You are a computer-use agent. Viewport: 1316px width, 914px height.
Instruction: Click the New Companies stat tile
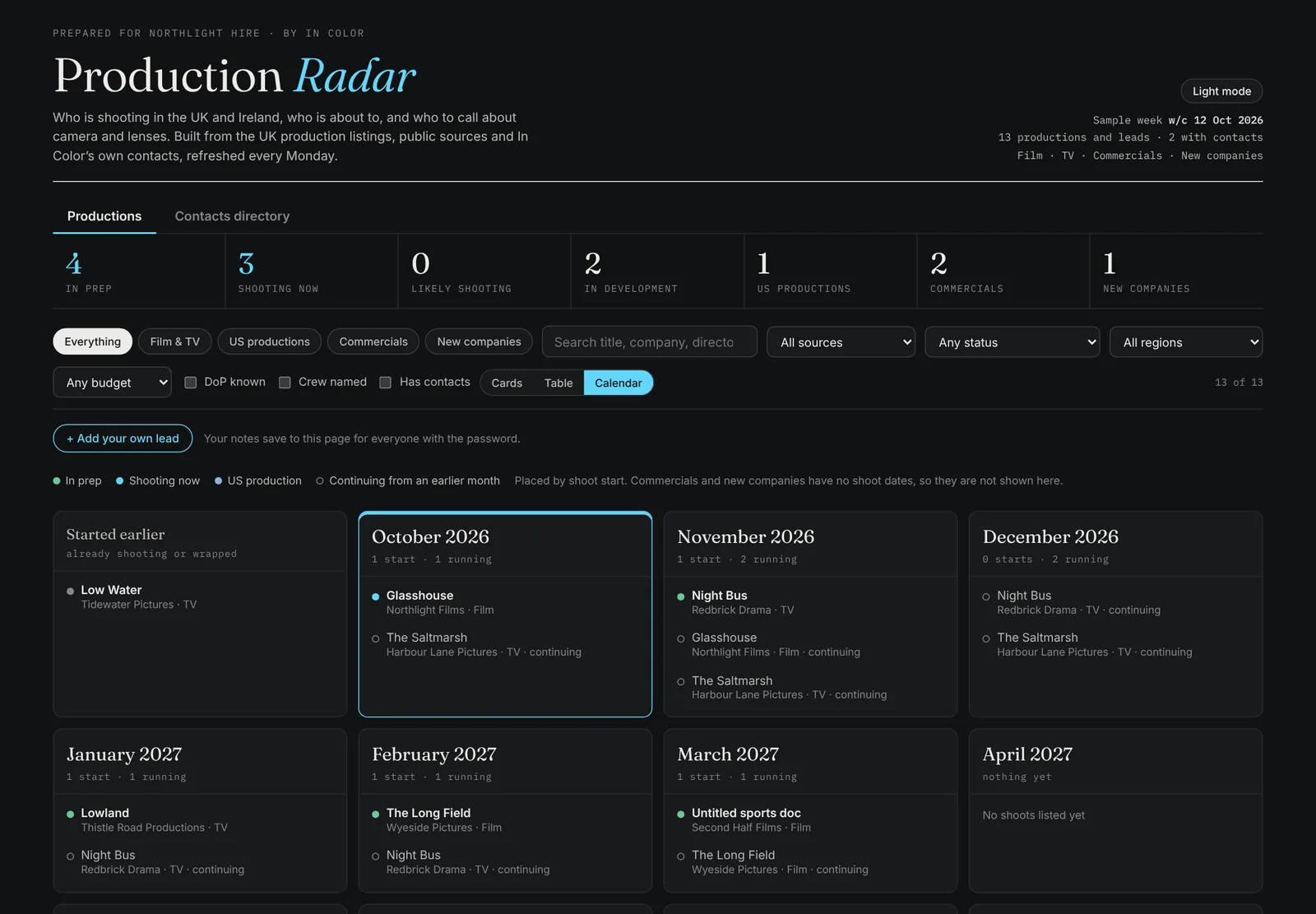[1176, 271]
